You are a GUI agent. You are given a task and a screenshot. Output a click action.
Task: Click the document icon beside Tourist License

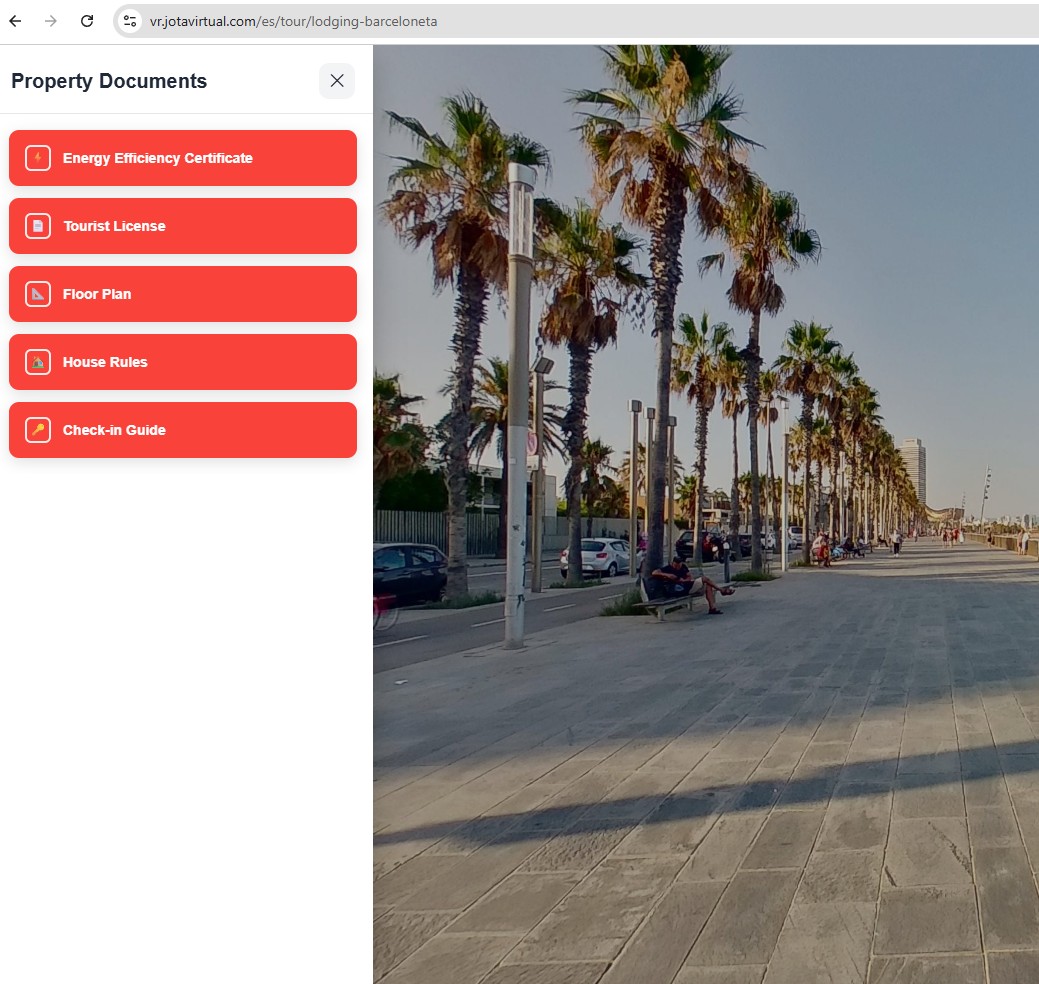pyautogui.click(x=38, y=226)
